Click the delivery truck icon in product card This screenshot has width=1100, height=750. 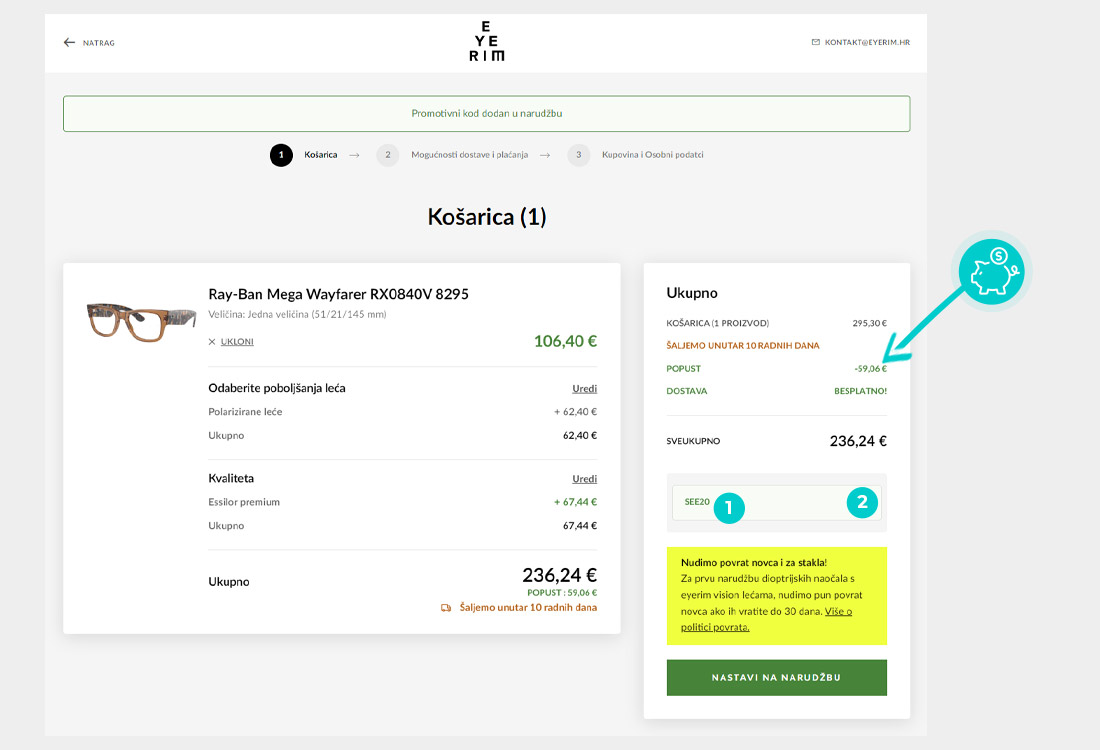point(446,608)
